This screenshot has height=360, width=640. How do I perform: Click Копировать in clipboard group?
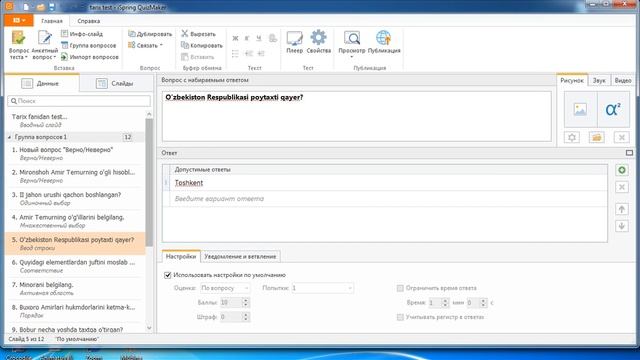click(202, 45)
